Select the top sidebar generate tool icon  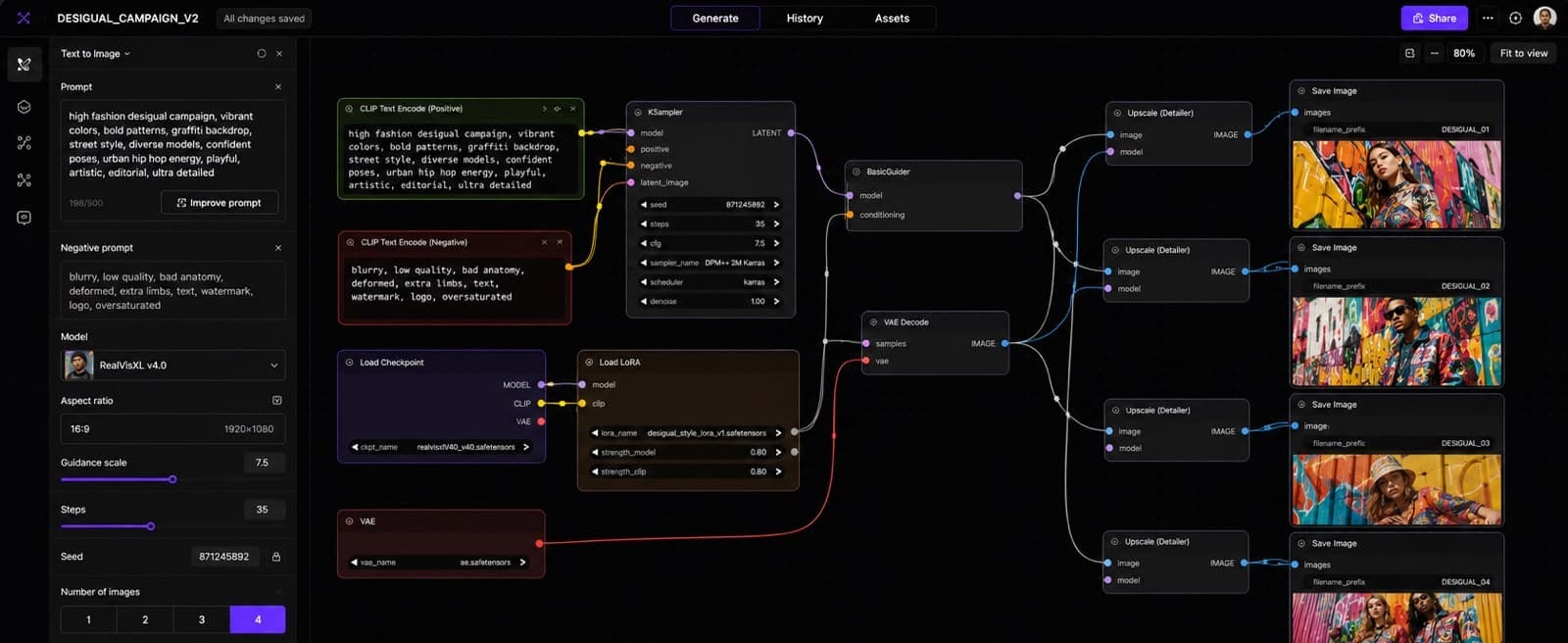(24, 65)
